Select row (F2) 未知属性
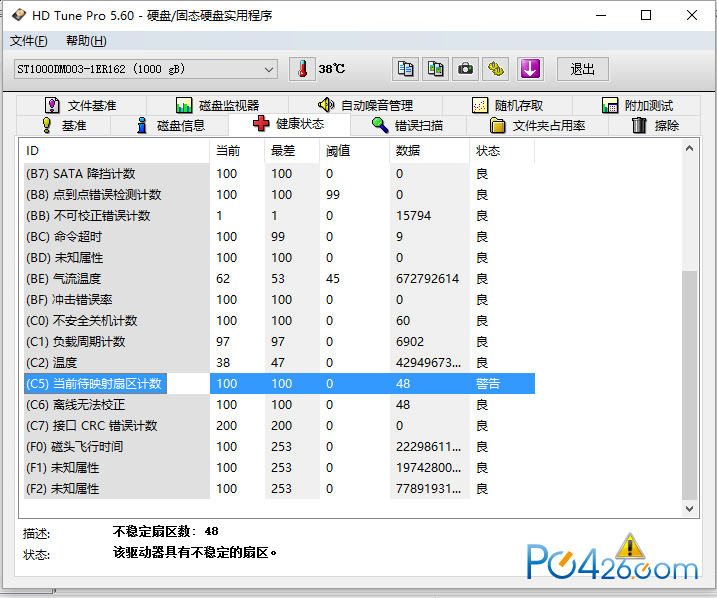 [279, 489]
